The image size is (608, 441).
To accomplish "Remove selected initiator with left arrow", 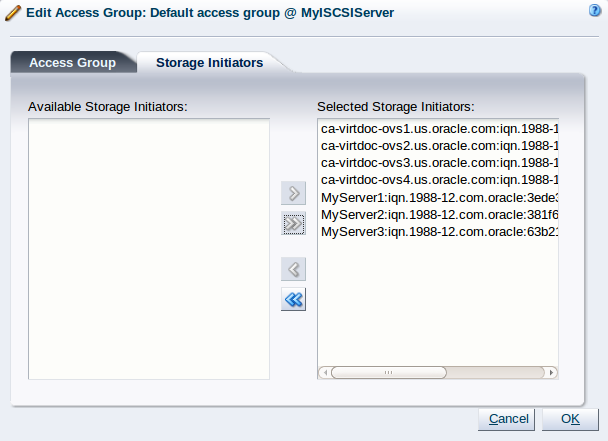I will click(293, 269).
